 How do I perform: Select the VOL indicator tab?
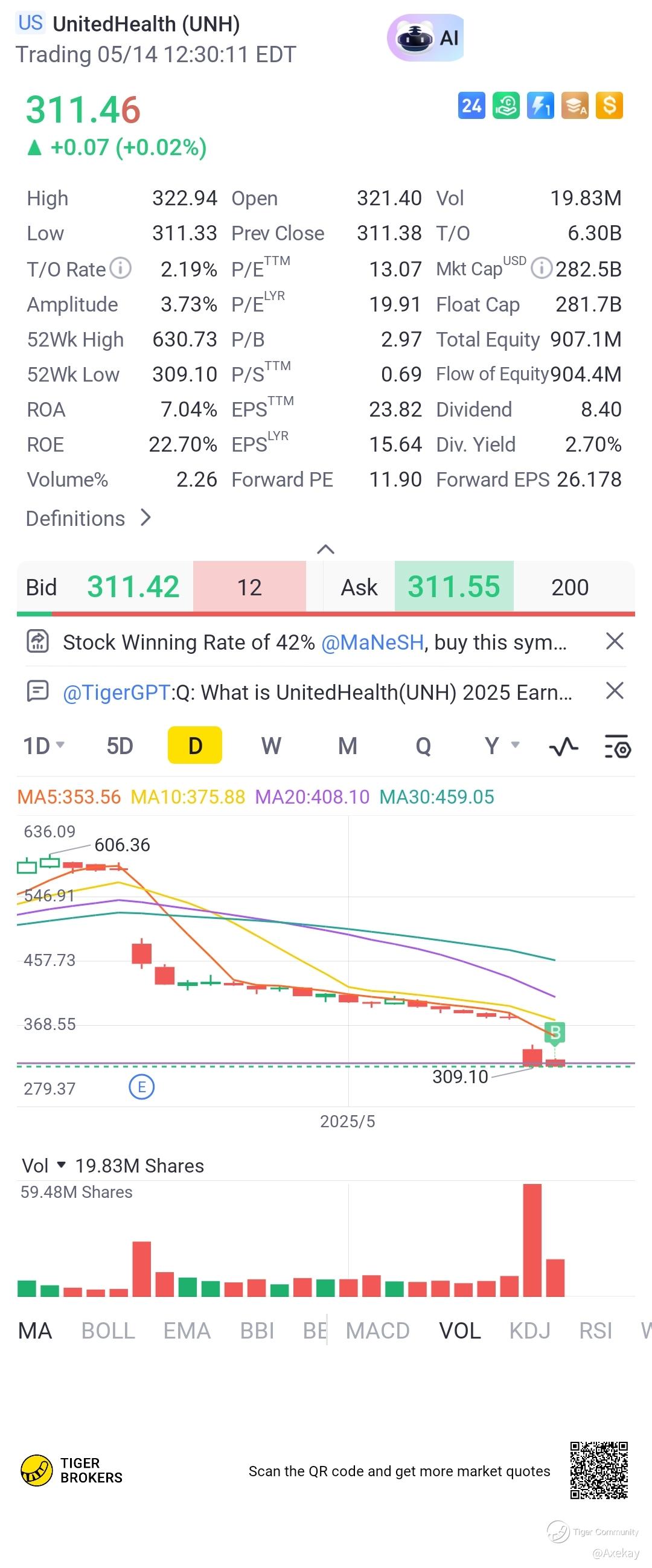460,1331
